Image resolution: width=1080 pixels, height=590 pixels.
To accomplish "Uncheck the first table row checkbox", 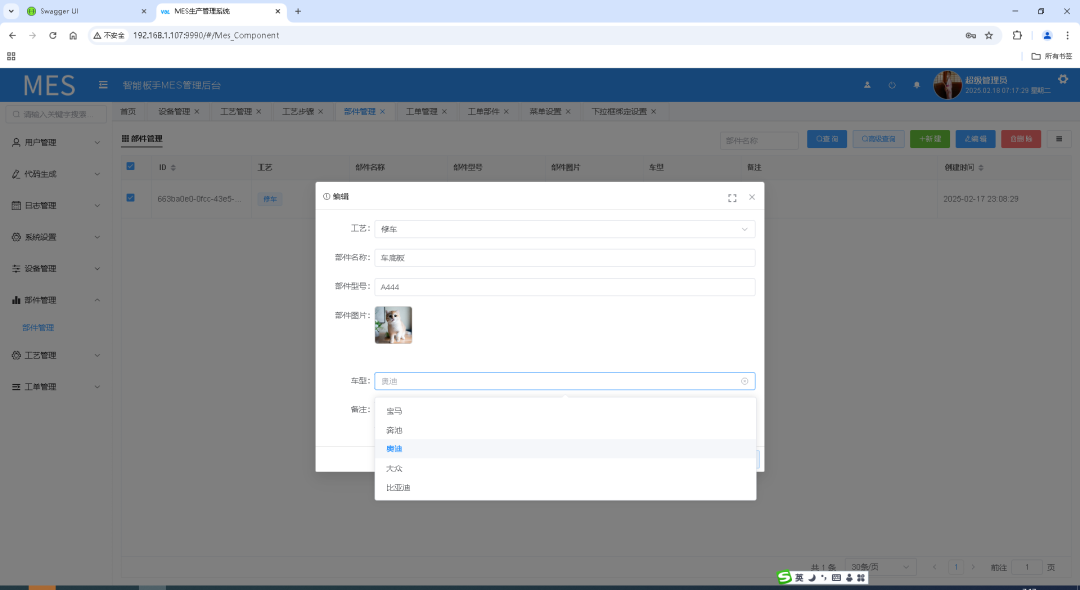I will tap(130, 198).
